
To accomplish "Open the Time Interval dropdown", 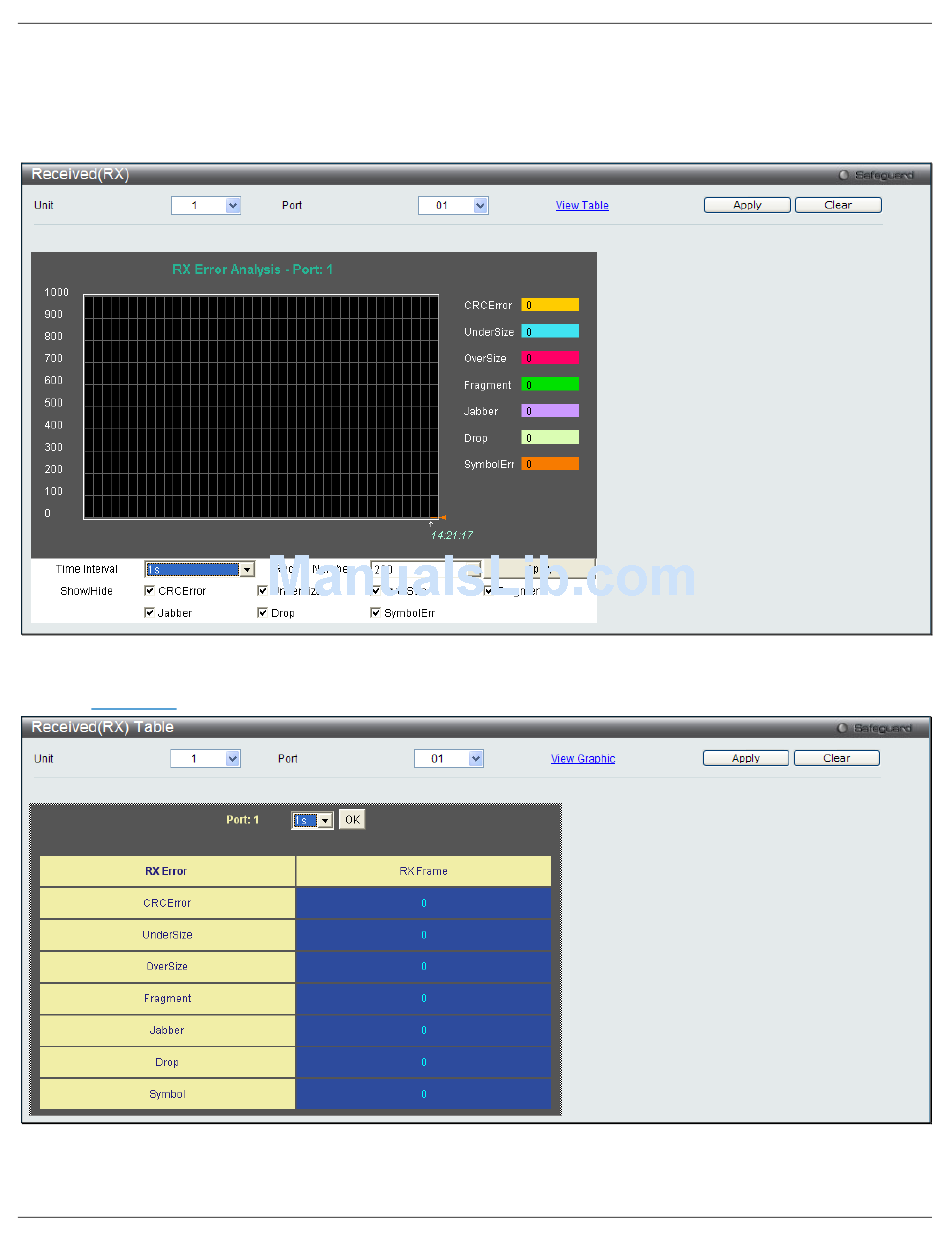I will click(199, 569).
